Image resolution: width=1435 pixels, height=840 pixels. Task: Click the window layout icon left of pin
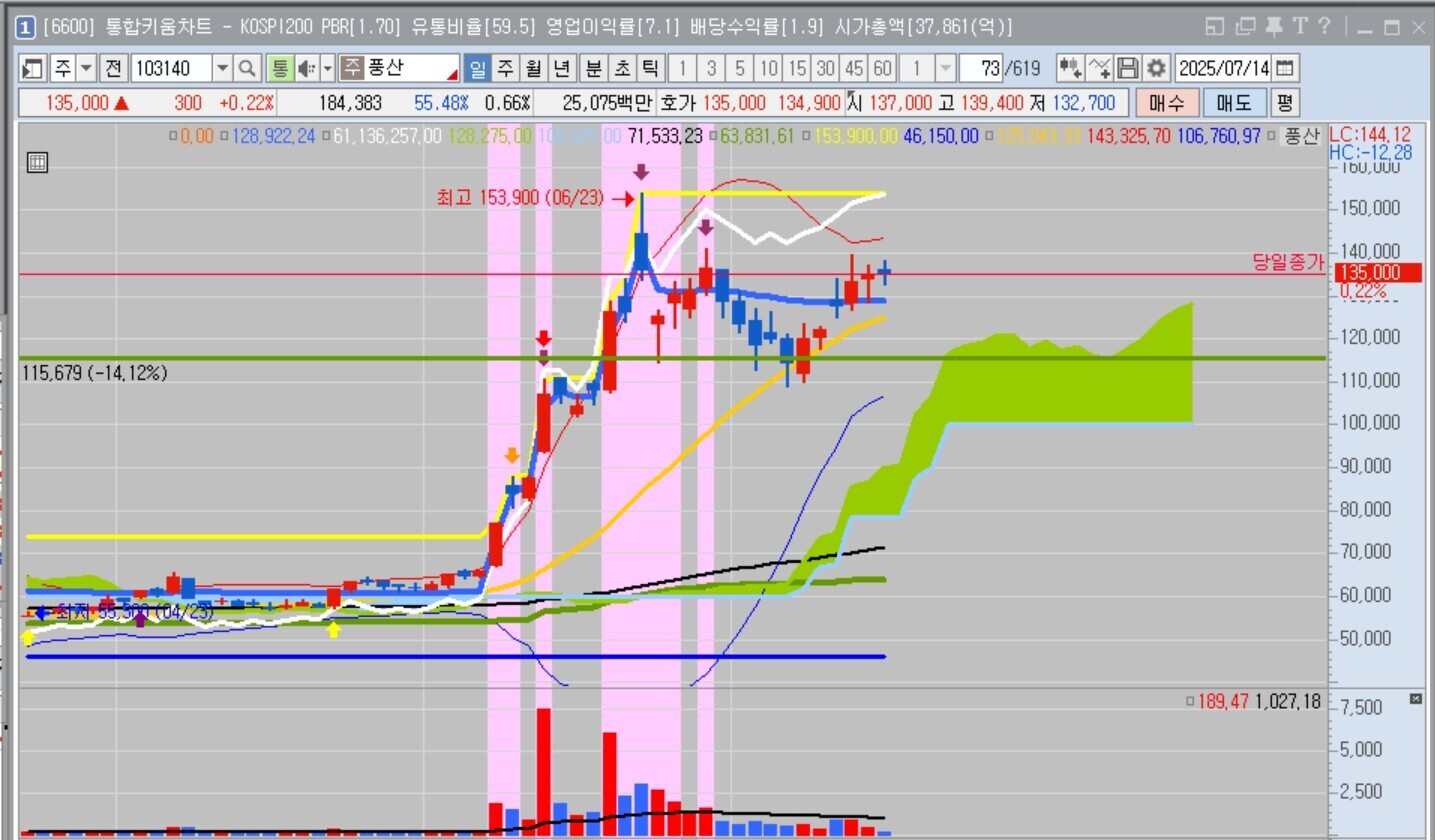coord(1245,27)
